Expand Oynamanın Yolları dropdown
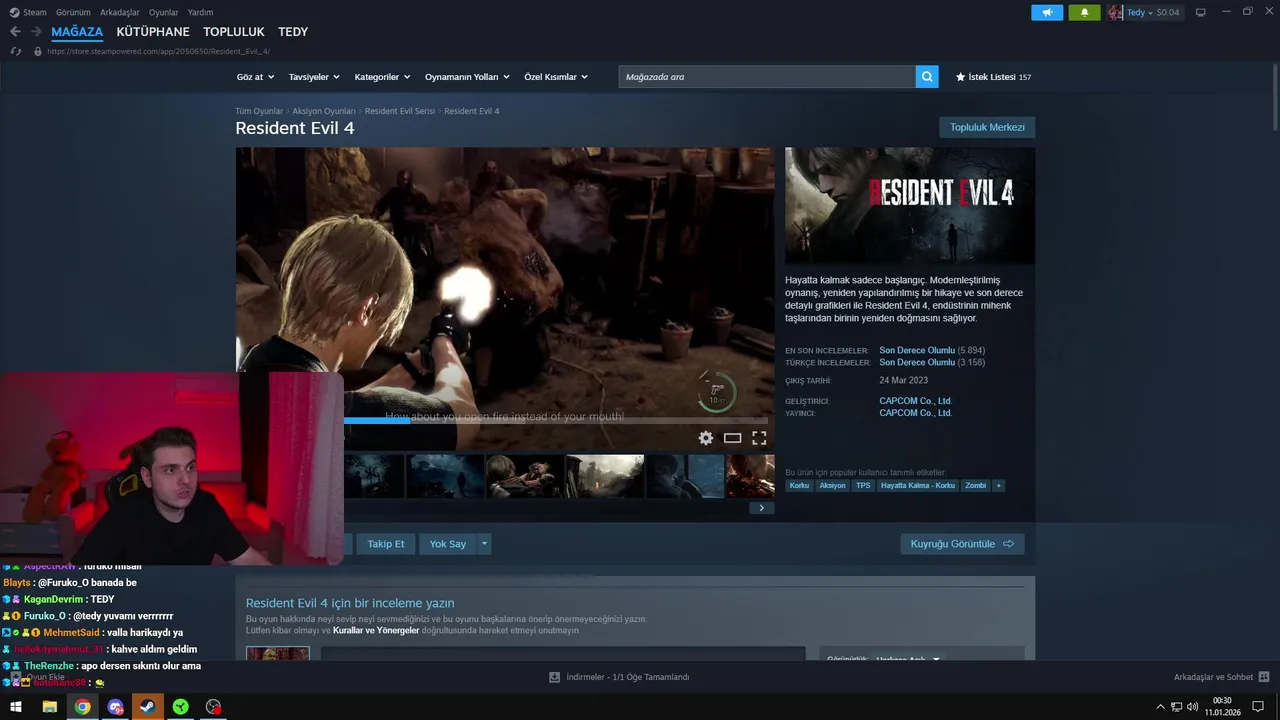 pos(467,77)
